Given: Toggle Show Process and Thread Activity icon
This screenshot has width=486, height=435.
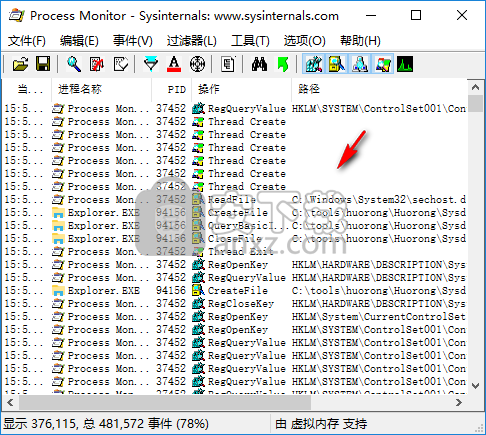Looking at the screenshot, I should click(383, 64).
